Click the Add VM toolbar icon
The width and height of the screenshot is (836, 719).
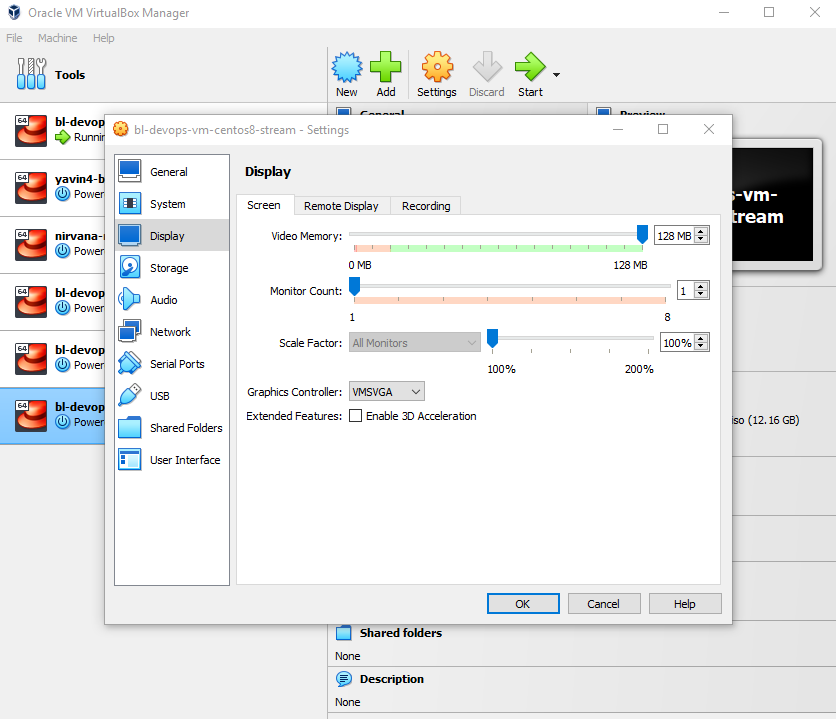click(x=385, y=67)
